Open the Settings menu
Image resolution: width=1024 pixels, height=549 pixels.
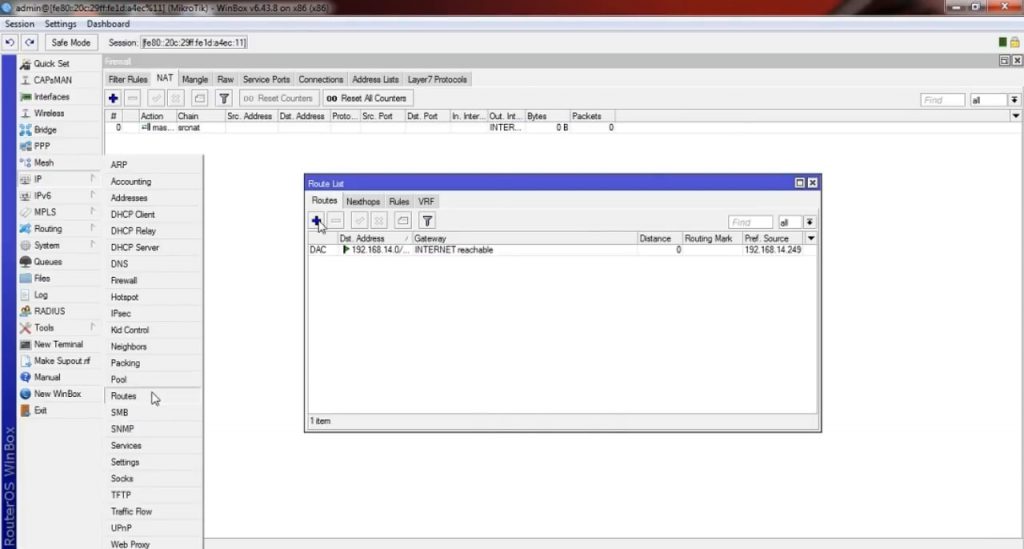(60, 24)
